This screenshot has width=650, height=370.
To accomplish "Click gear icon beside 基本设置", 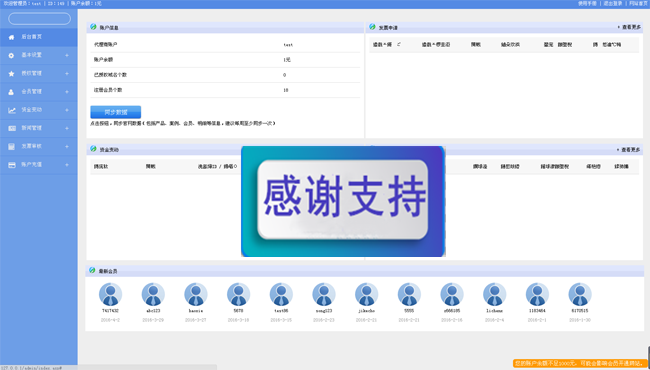I will pyautogui.click(x=12, y=56).
